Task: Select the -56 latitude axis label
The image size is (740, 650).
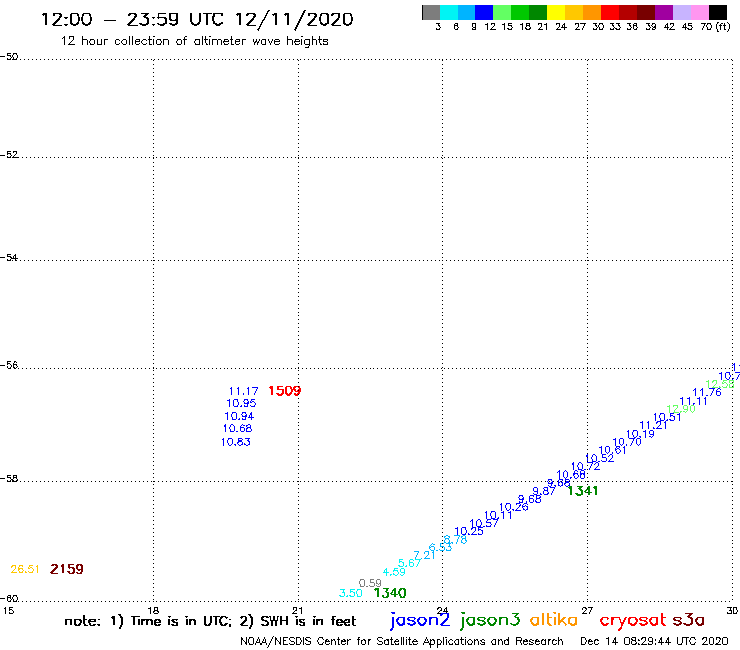Action: [9, 365]
